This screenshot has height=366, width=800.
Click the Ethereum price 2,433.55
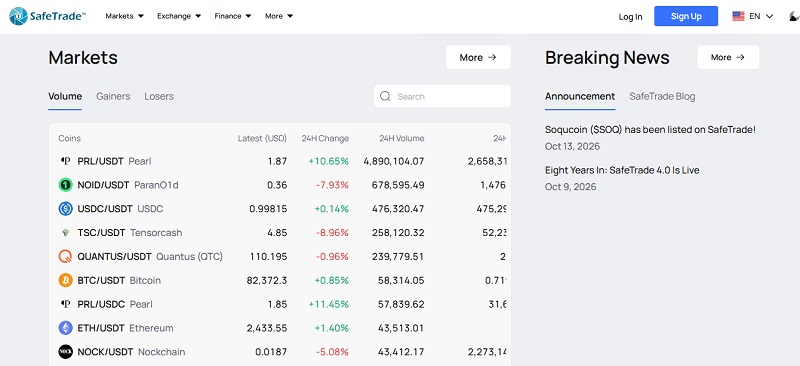coord(267,328)
